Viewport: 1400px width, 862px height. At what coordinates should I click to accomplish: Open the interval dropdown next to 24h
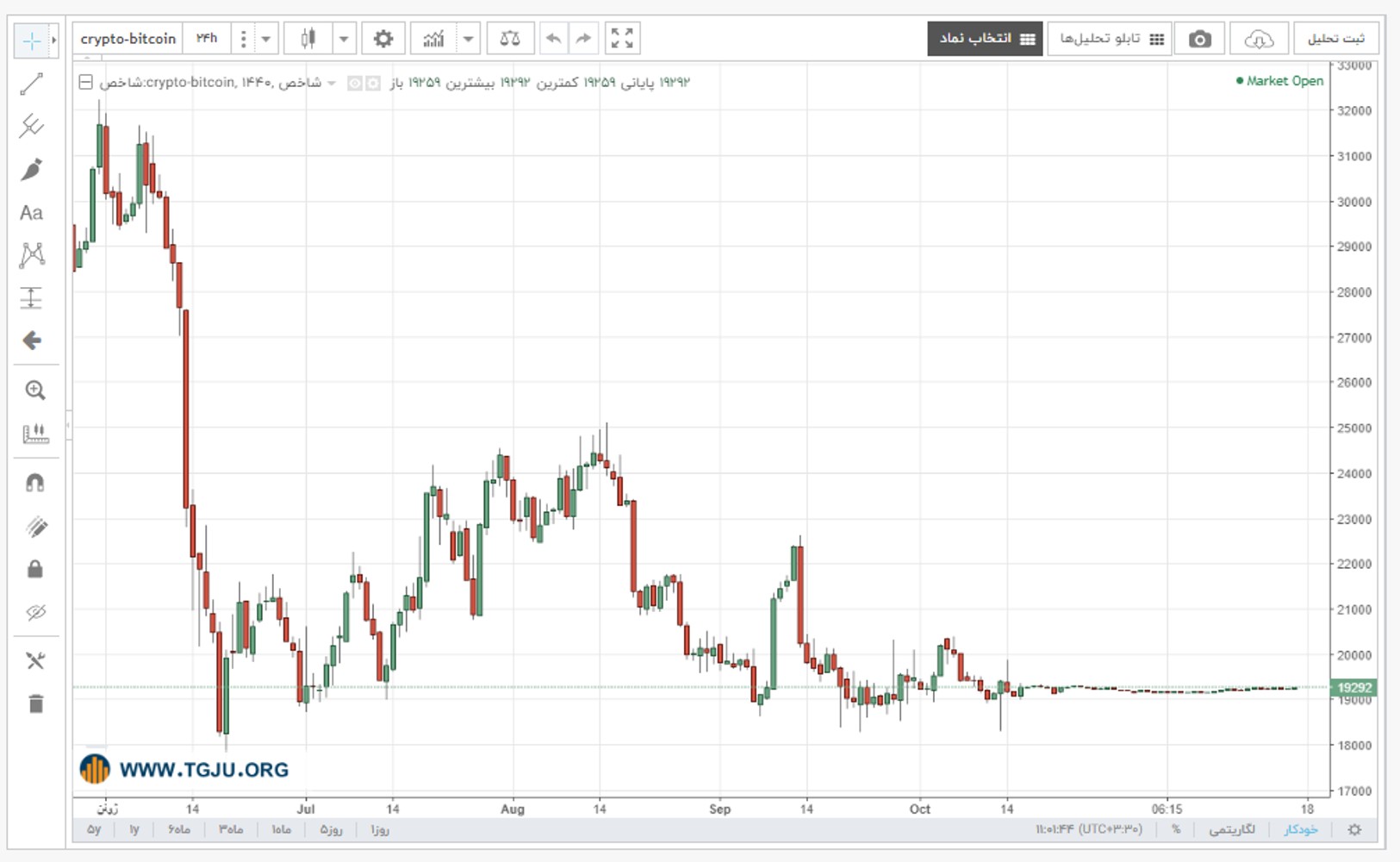point(265,39)
